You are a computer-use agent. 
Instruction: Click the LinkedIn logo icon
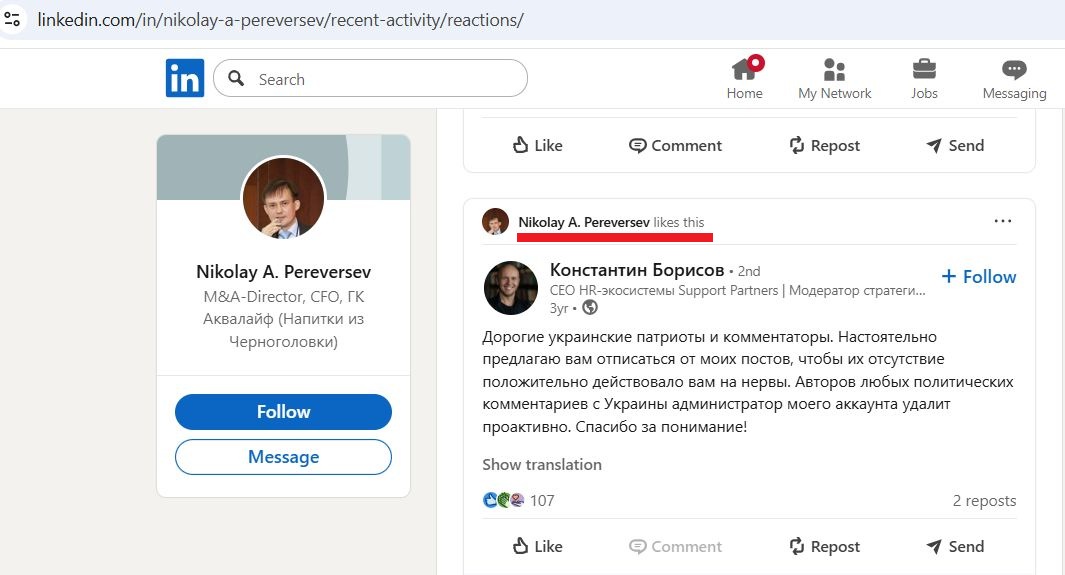click(185, 78)
